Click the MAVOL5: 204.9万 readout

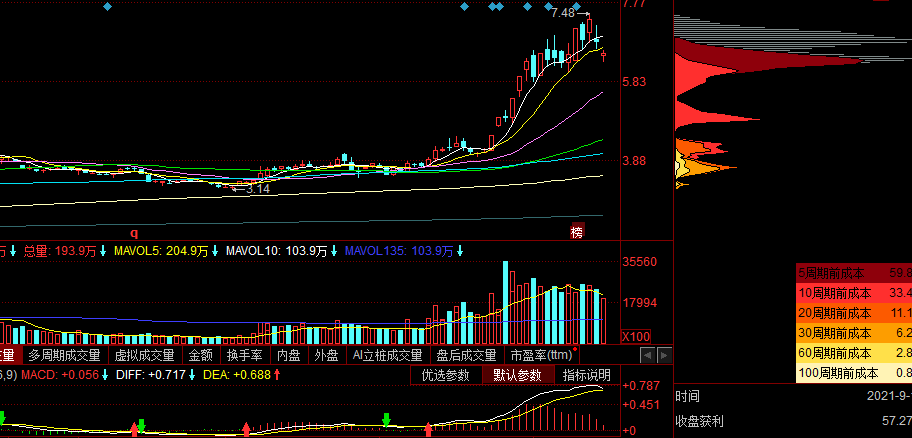click(161, 251)
